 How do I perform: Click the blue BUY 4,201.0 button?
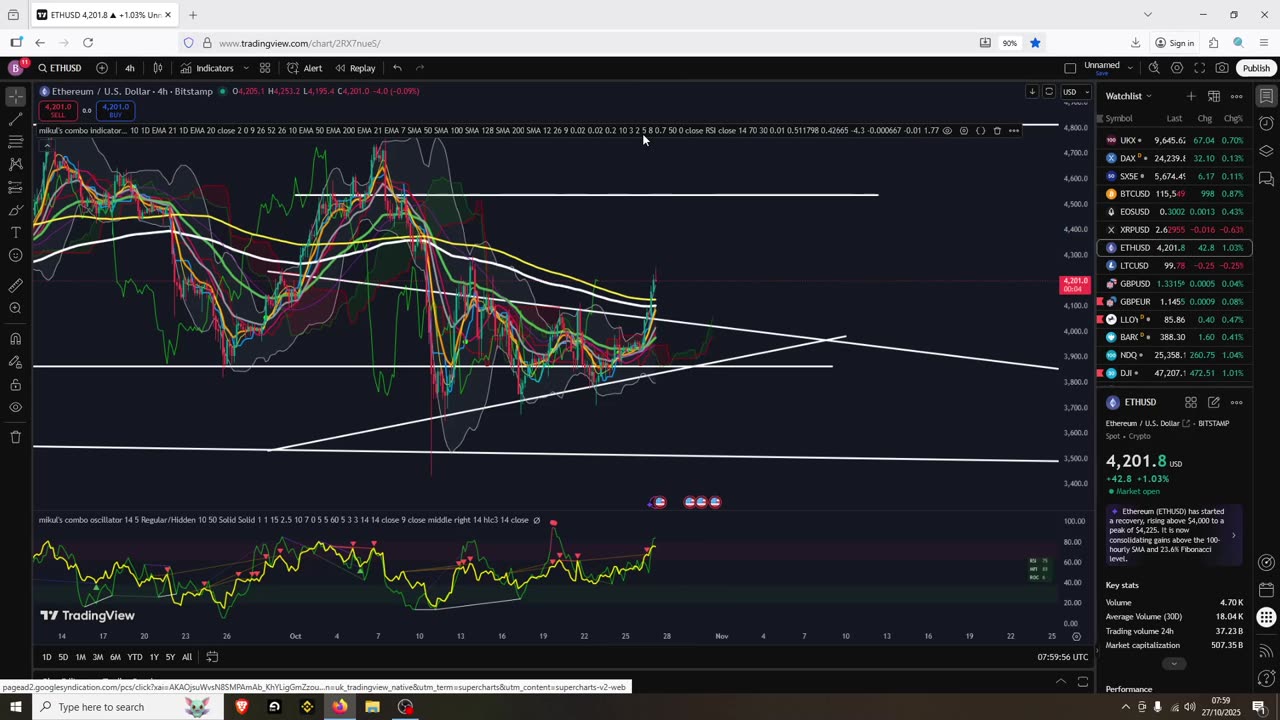(x=115, y=110)
